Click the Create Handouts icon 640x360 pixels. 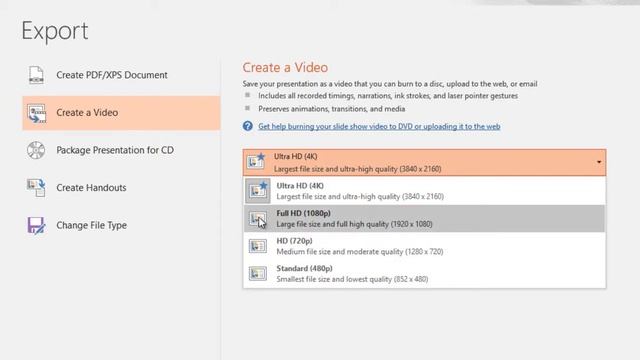tap(36, 188)
